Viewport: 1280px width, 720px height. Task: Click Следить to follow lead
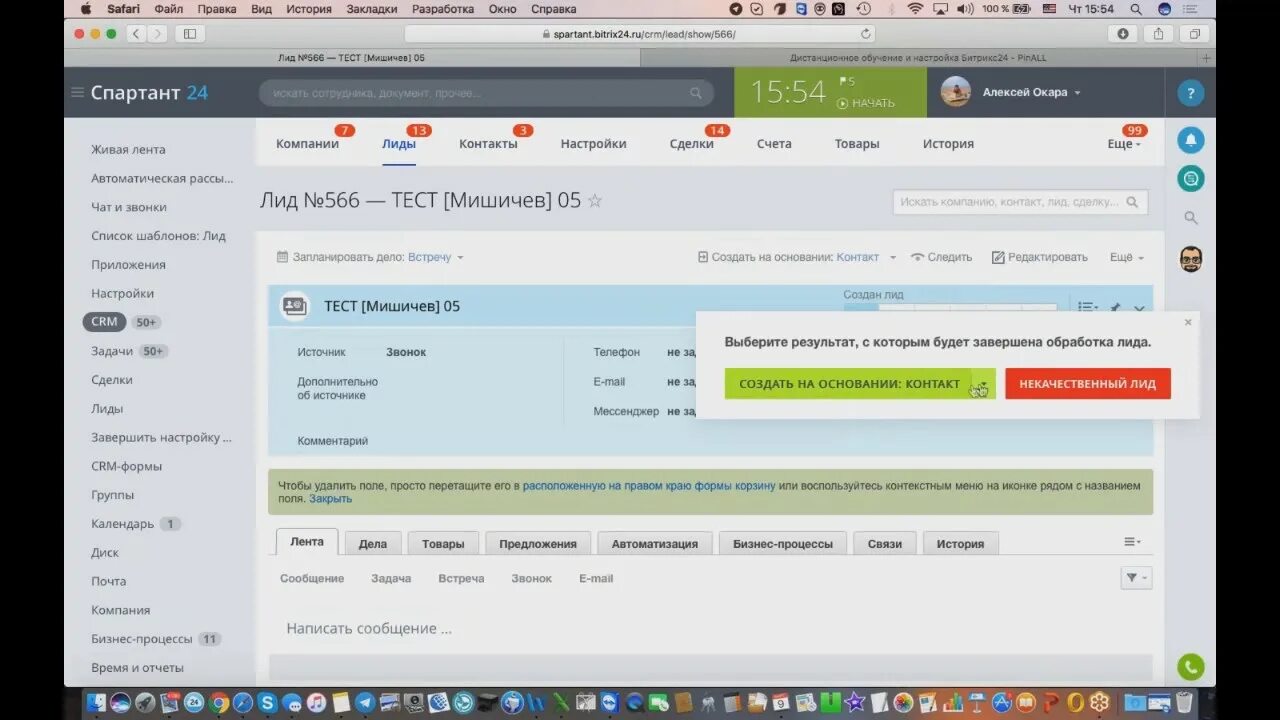(941, 257)
